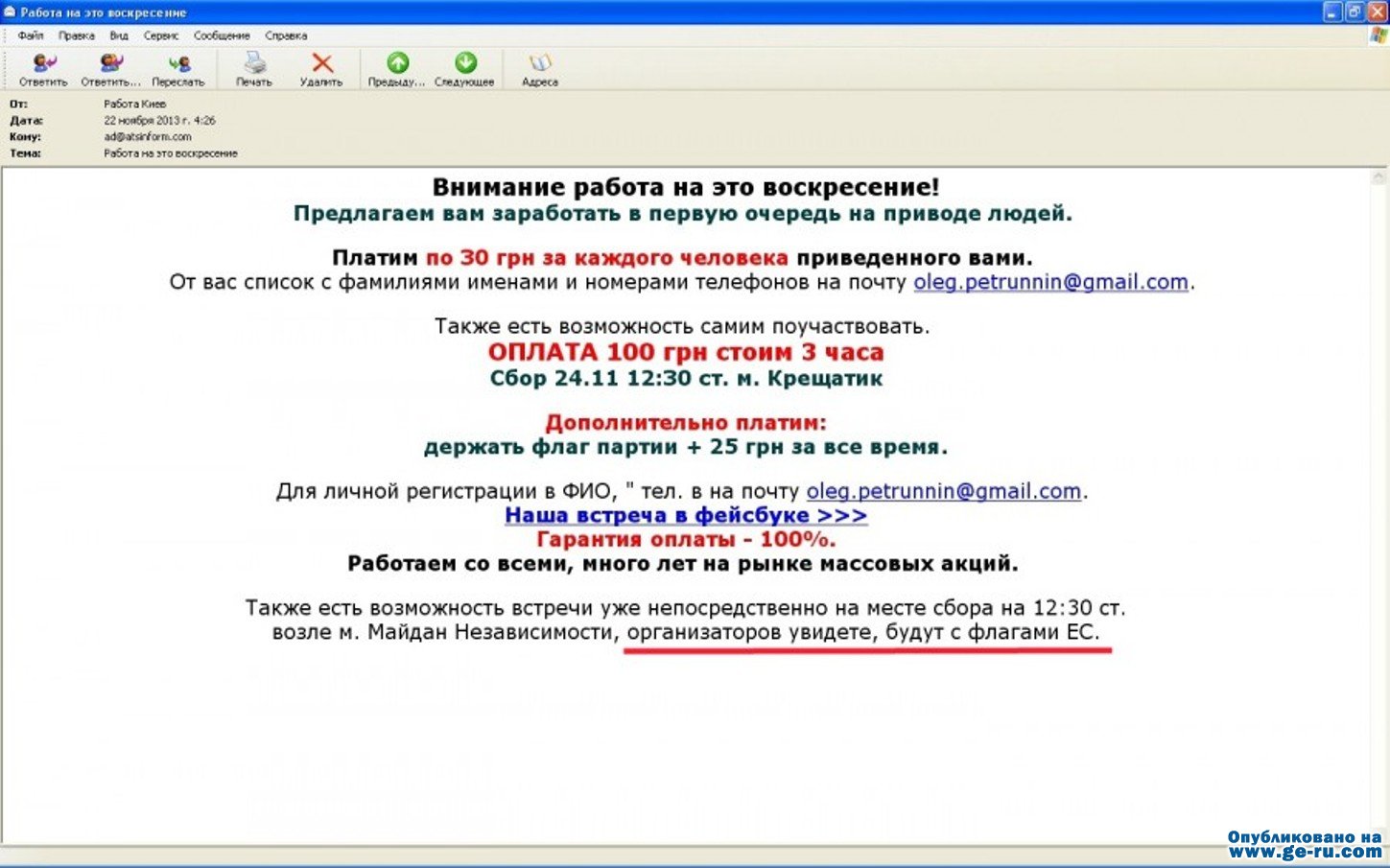Click the sender name 'Работа Киев'
1390x868 pixels.
click(135, 104)
